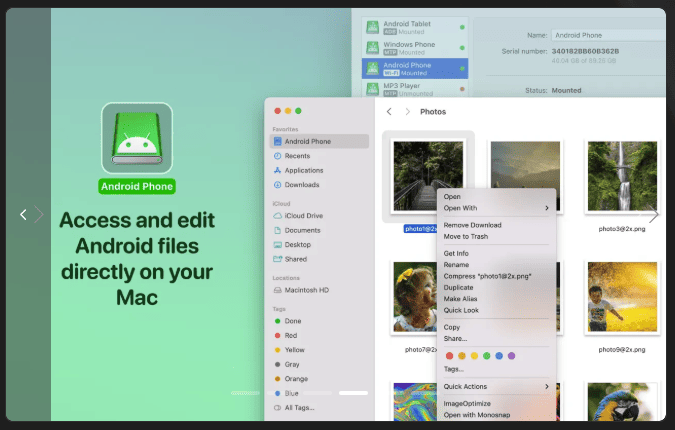Select the photo9@2x.png thumbnail
Viewport: 675px width, 430px height.
tap(622, 297)
